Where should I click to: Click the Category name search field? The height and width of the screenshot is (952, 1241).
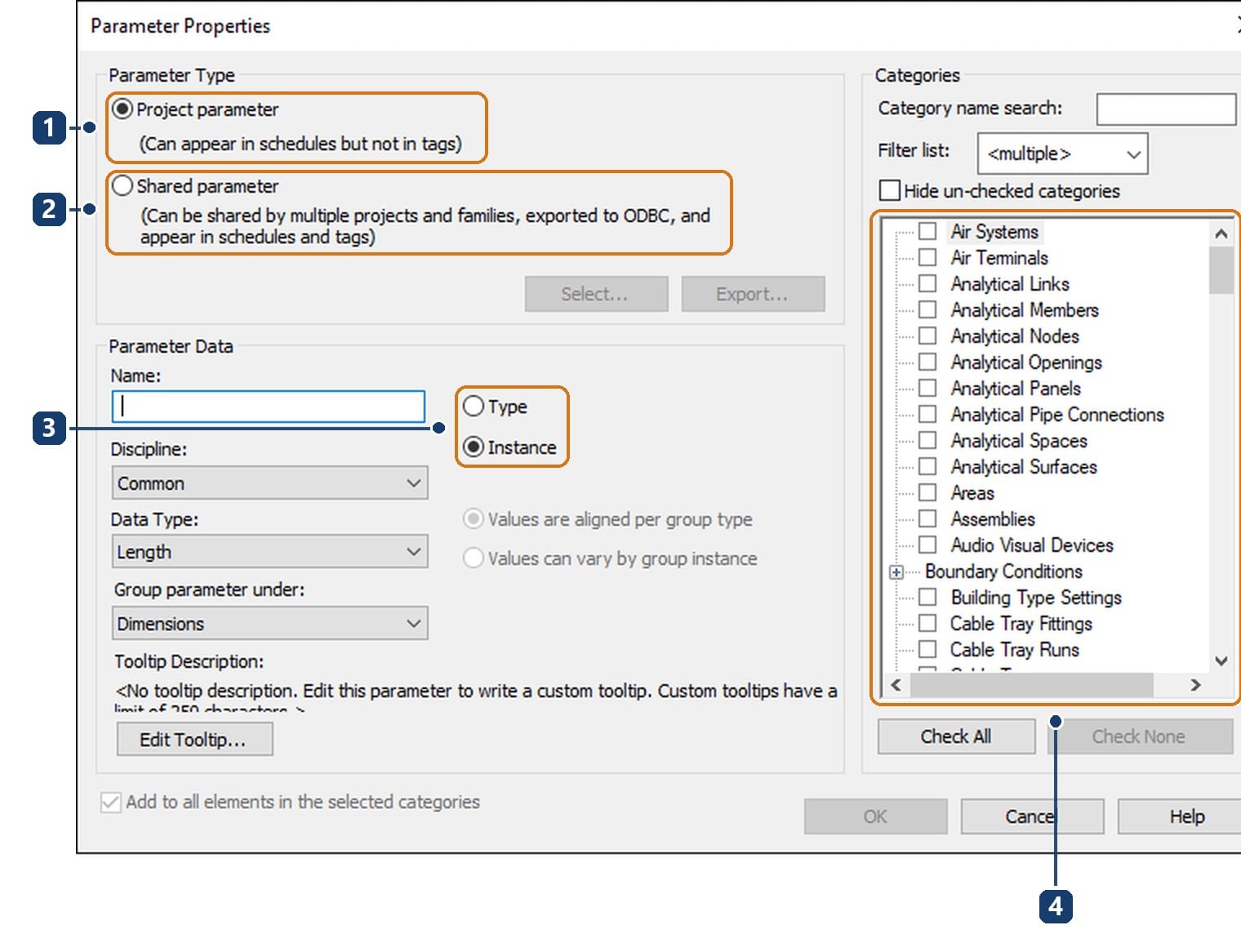pyautogui.click(x=1166, y=109)
